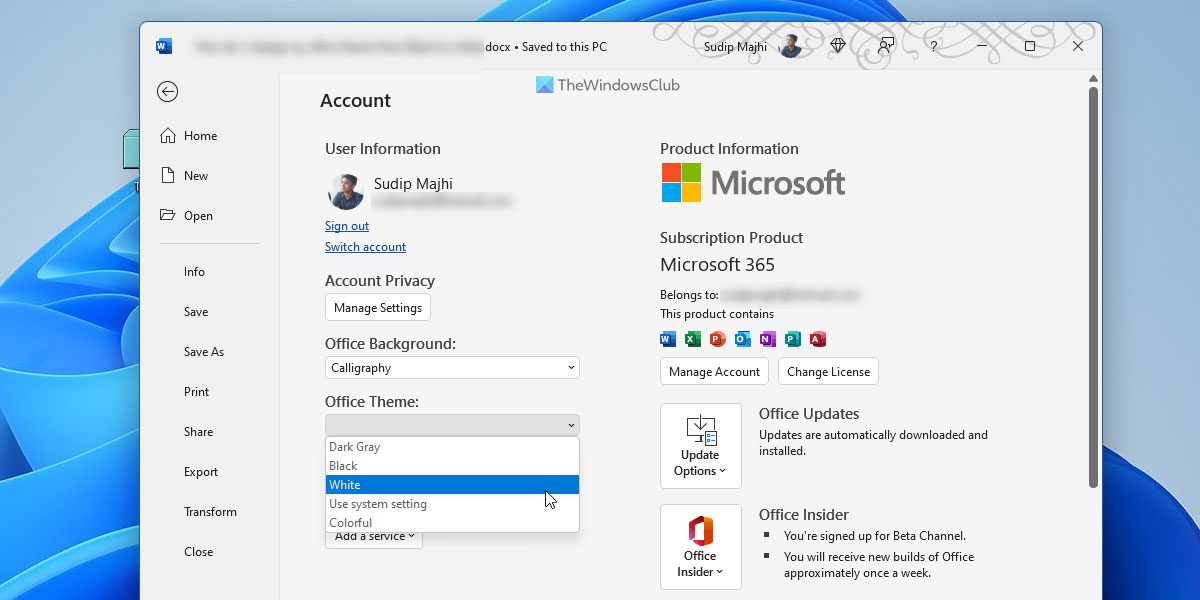The image size is (1200, 600).
Task: Open the Update Options menu
Action: pyautogui.click(x=701, y=446)
